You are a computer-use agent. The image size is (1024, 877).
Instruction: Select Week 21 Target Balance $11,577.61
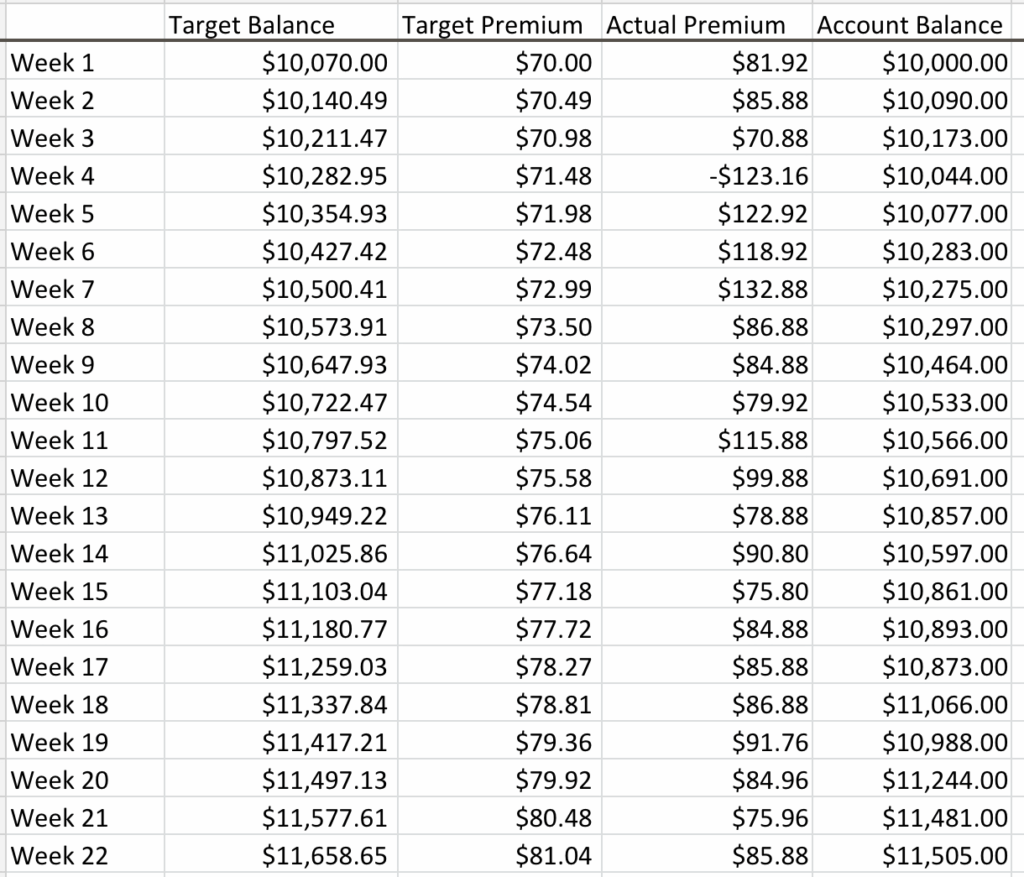click(324, 818)
